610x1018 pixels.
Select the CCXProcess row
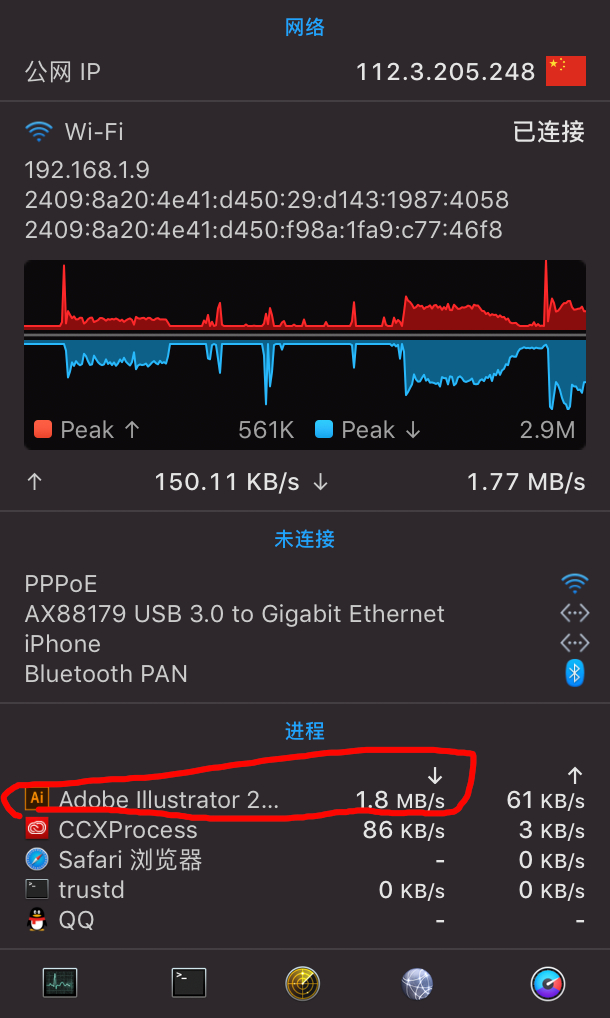[128, 829]
